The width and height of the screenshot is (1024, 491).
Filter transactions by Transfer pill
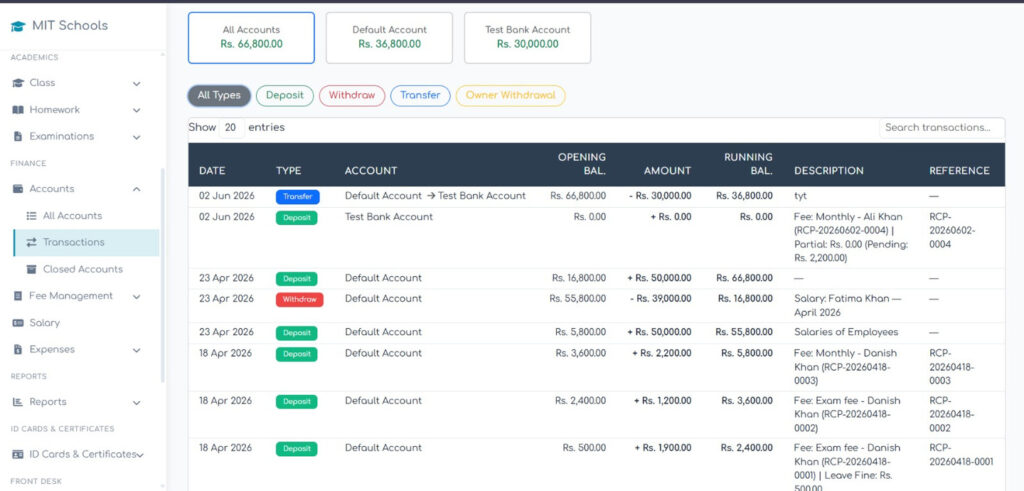(x=421, y=95)
